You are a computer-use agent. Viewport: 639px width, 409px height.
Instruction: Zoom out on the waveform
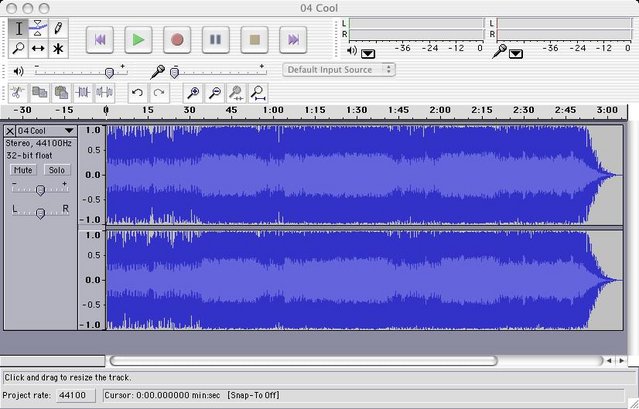(214, 93)
